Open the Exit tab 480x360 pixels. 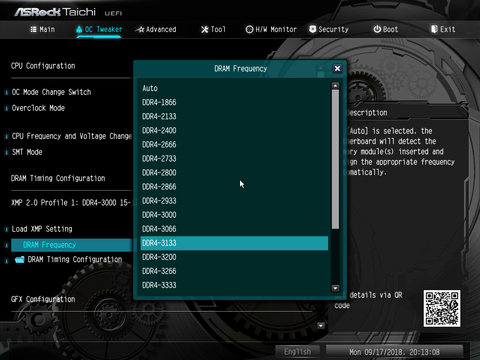point(443,29)
